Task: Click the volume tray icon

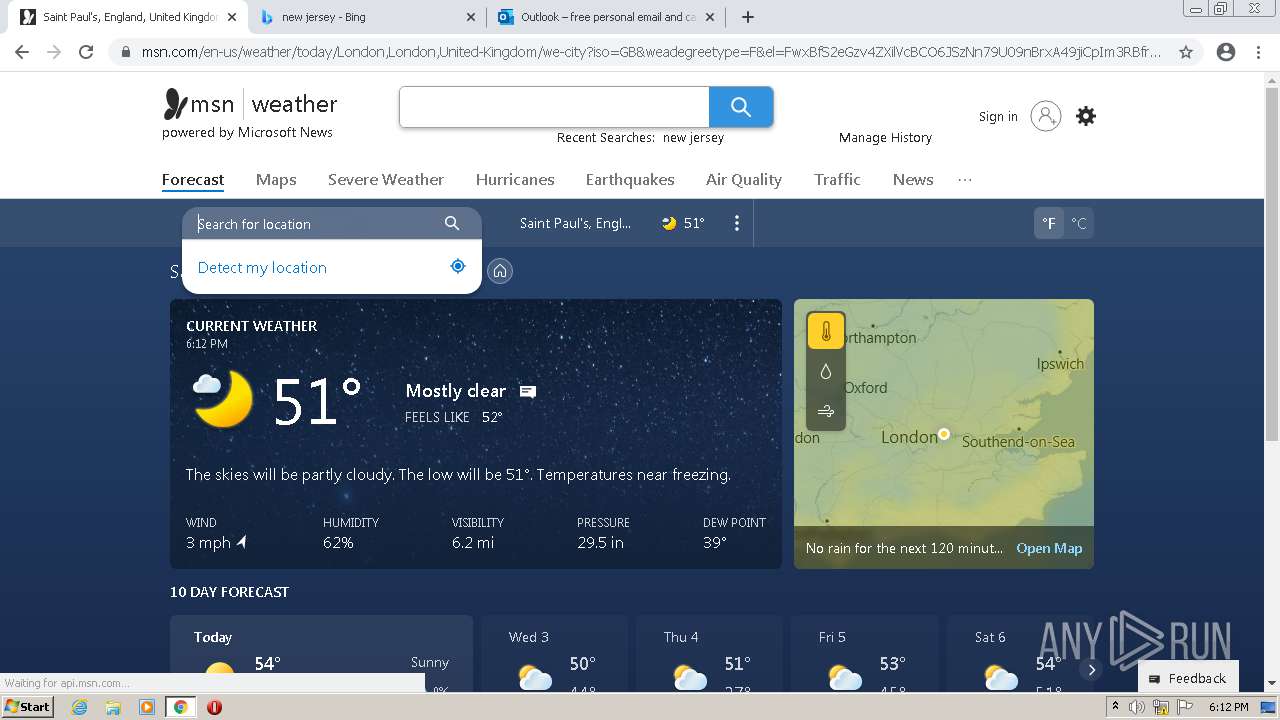Action: point(1137,707)
